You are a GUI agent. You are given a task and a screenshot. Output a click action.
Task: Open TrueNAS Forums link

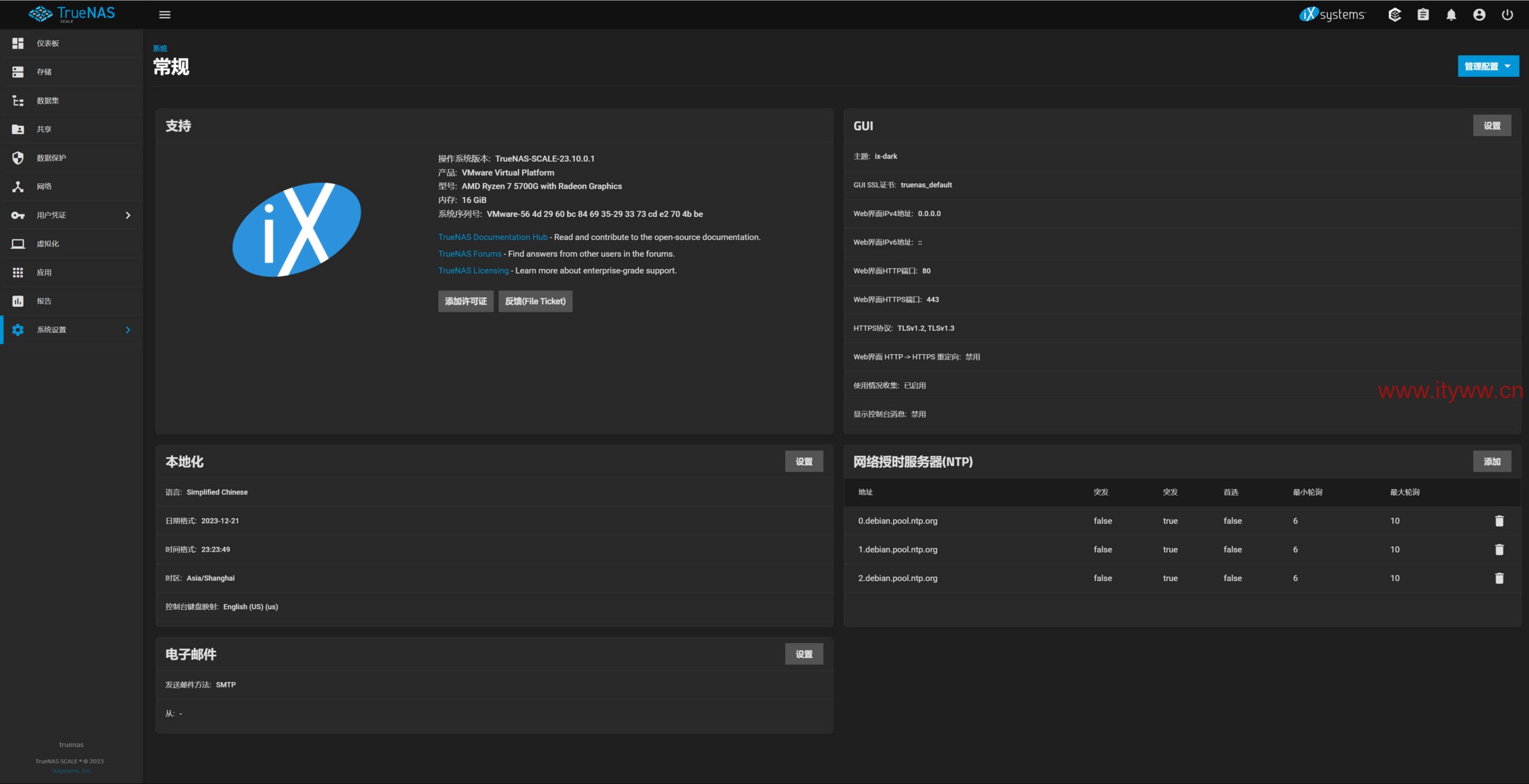[x=470, y=254]
